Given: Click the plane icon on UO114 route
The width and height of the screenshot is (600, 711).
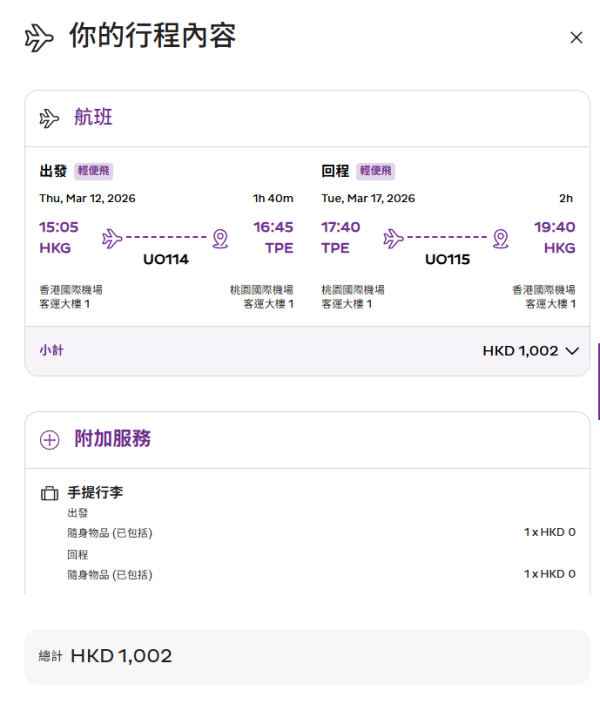Looking at the screenshot, I should (112, 239).
